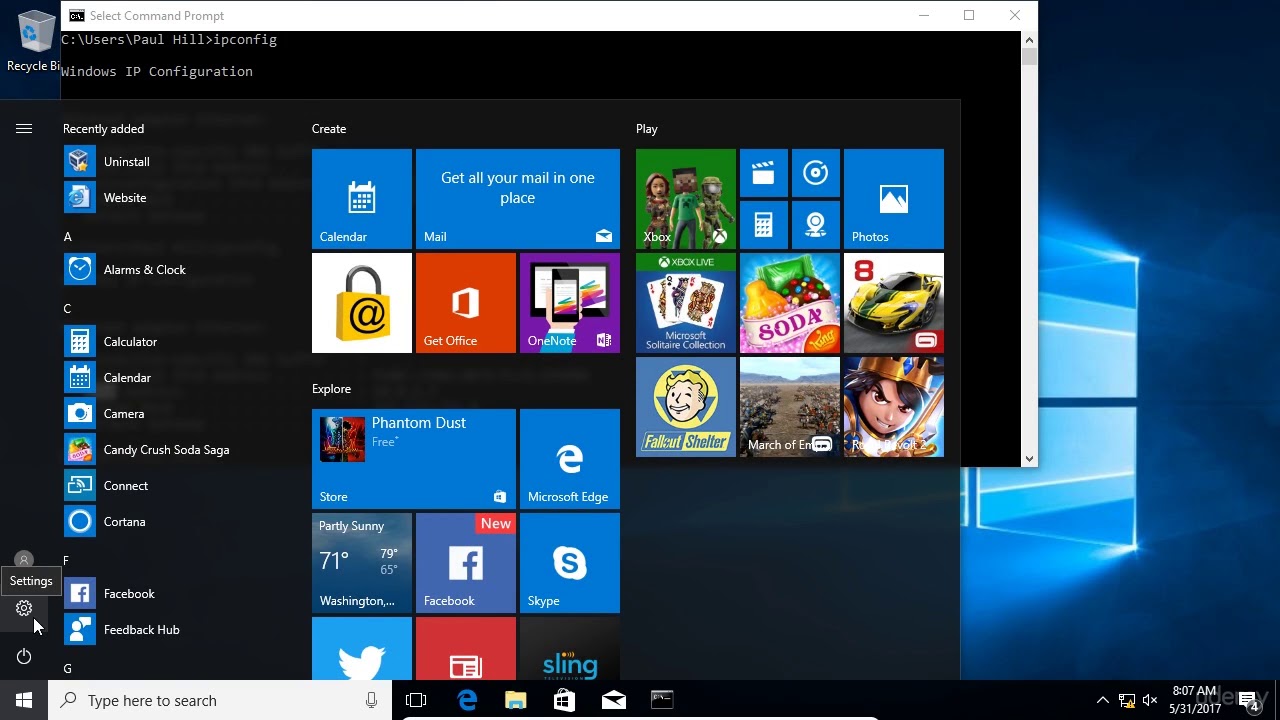Open the Store Phantom Dust tile
This screenshot has height=720, width=1280.
414,459
